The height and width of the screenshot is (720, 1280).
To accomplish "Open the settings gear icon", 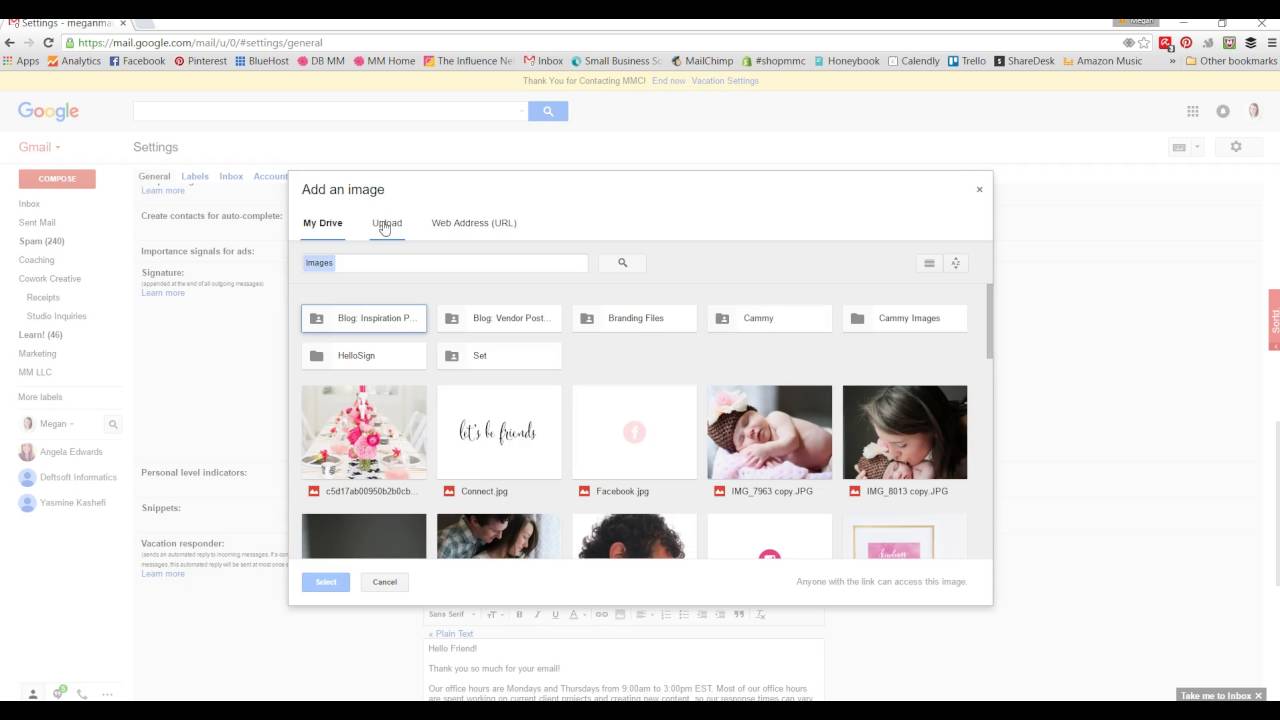I will pyautogui.click(x=1236, y=147).
